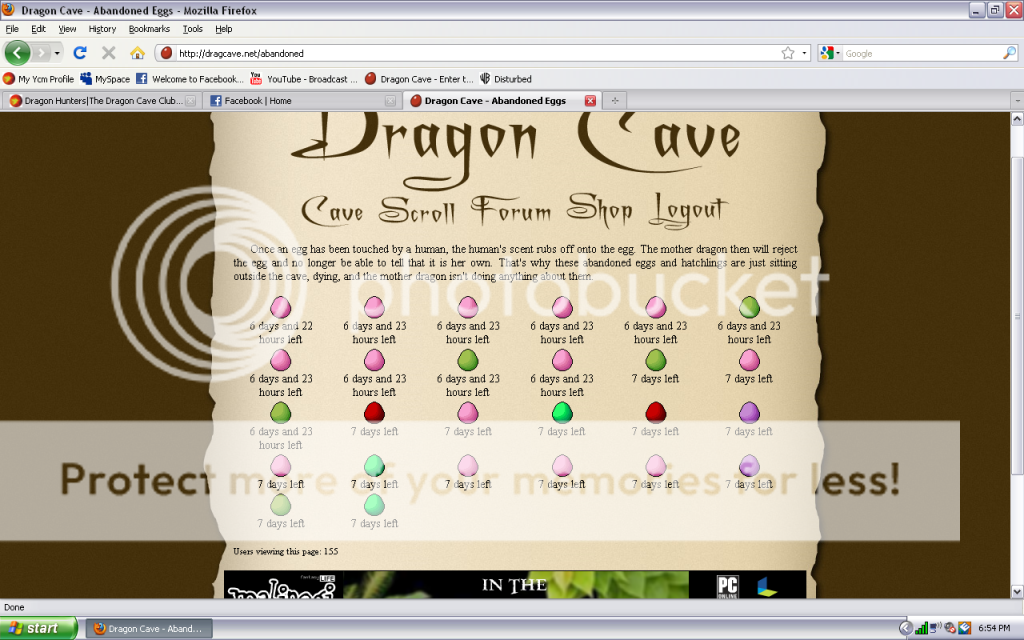
Task: Reload the current page
Action: [80, 53]
